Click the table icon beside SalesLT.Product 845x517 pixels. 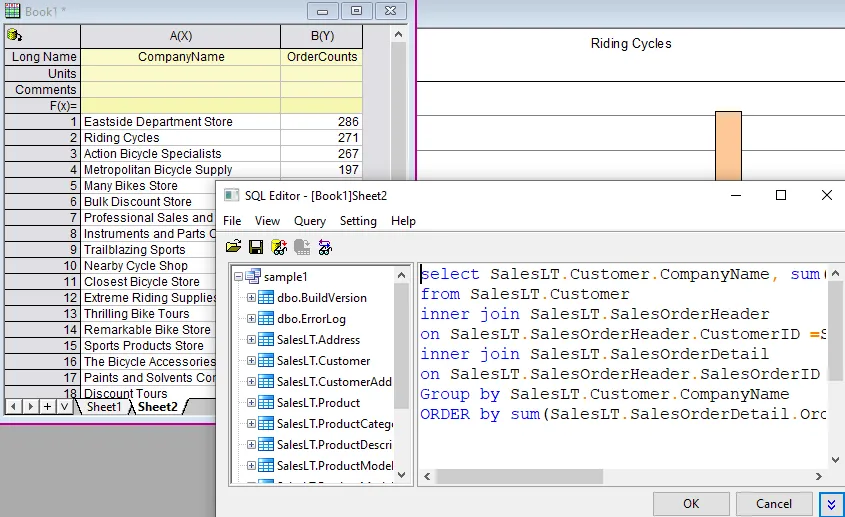(x=266, y=403)
